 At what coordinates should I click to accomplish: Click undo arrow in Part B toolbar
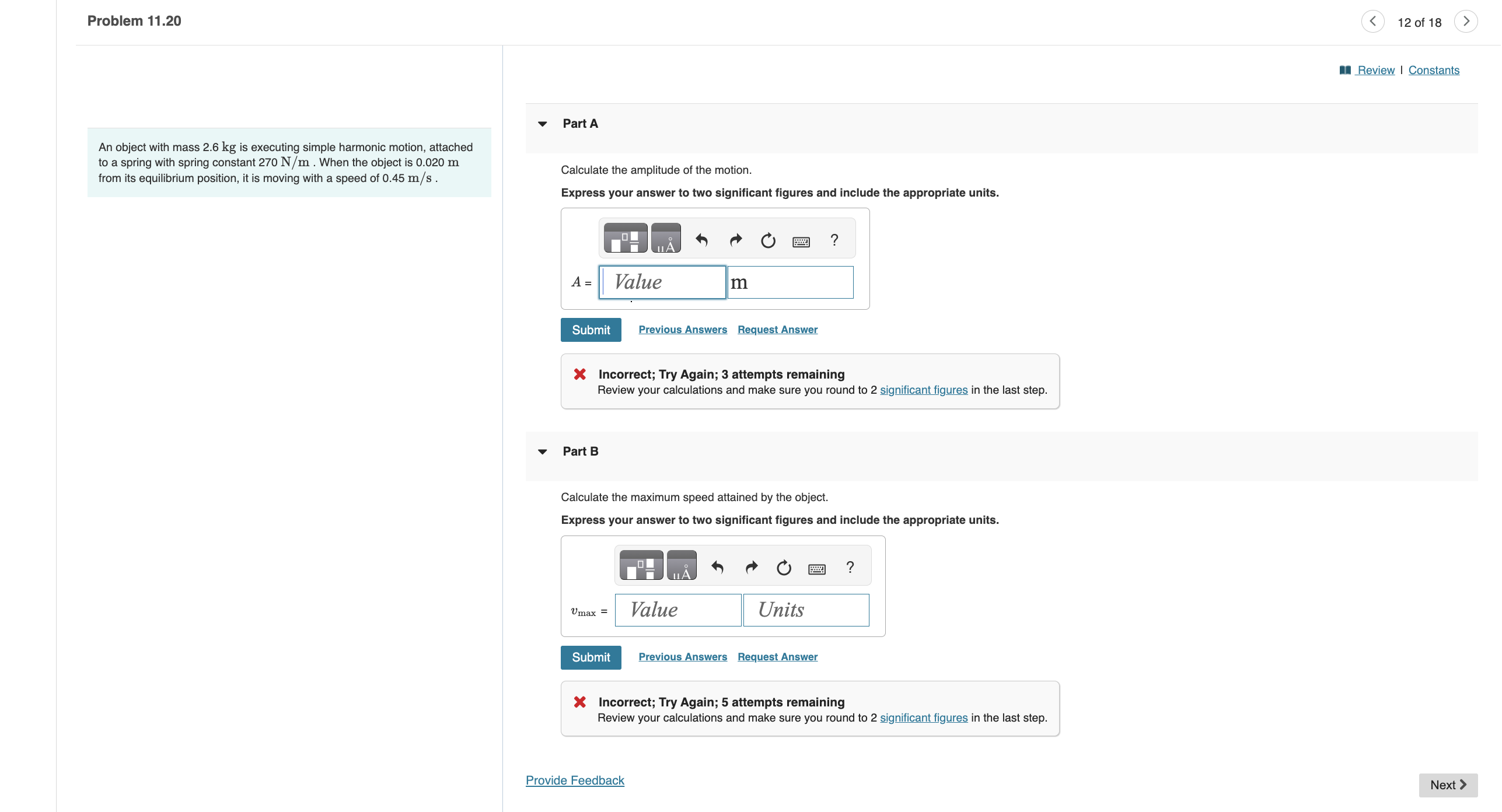click(x=717, y=567)
